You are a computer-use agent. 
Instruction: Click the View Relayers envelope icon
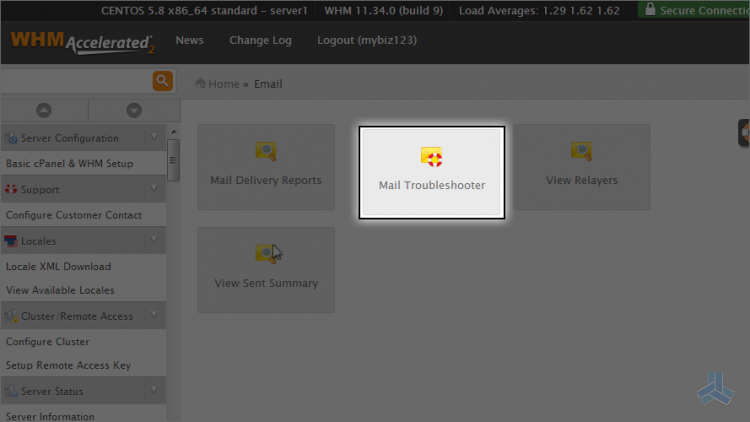click(582, 151)
